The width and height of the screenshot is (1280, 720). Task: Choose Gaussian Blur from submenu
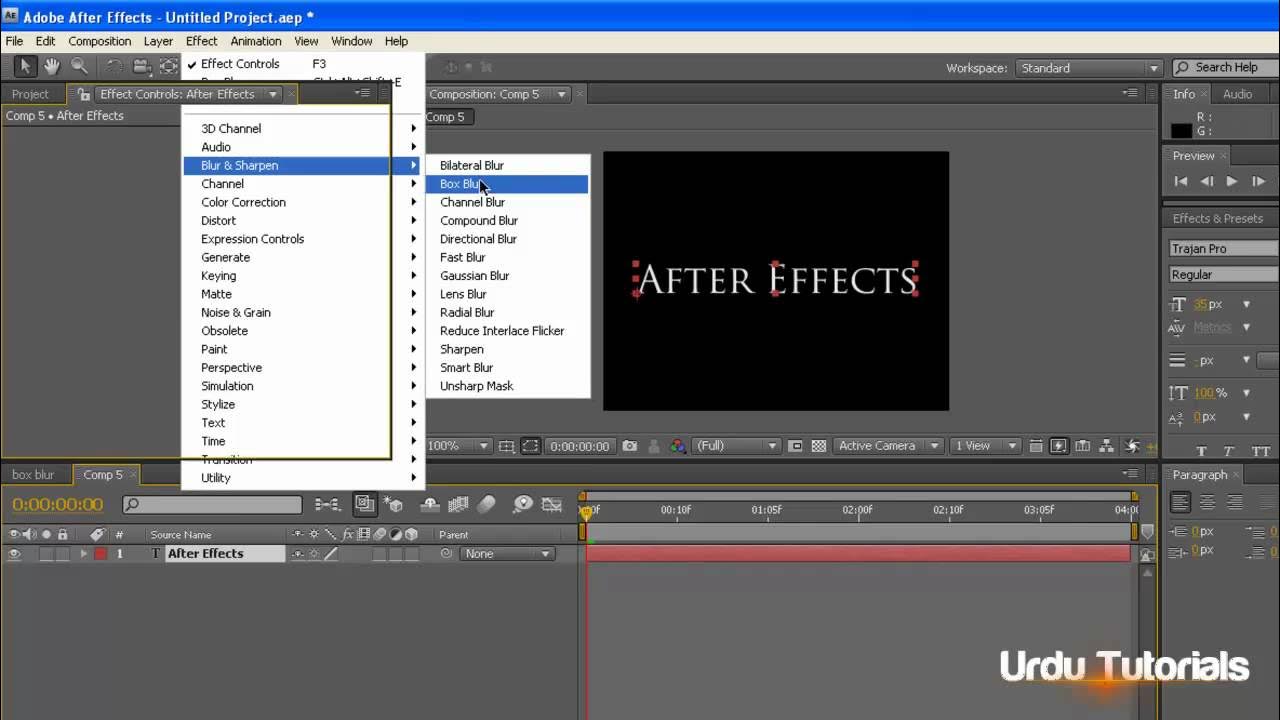tap(507, 276)
